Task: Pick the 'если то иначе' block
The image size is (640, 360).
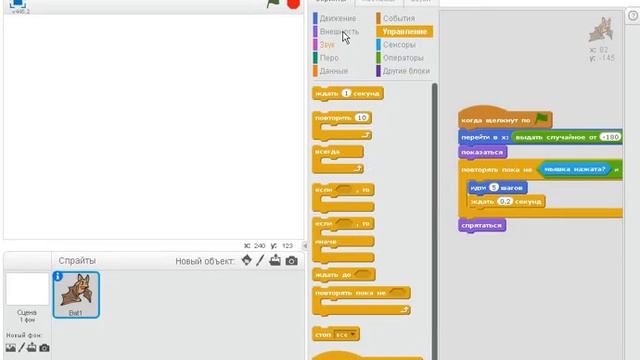Action: tap(343, 240)
